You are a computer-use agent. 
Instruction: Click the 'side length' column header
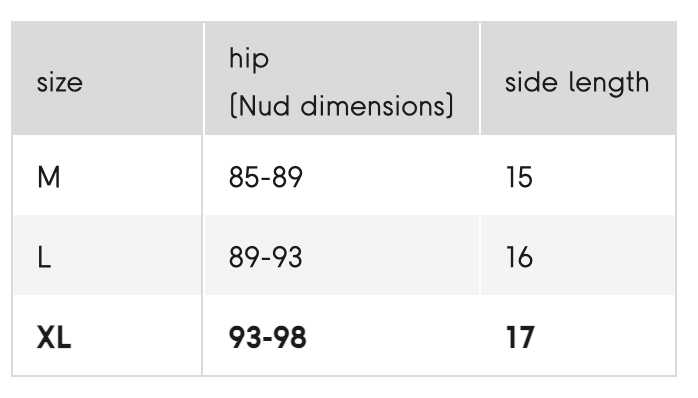tap(578, 78)
